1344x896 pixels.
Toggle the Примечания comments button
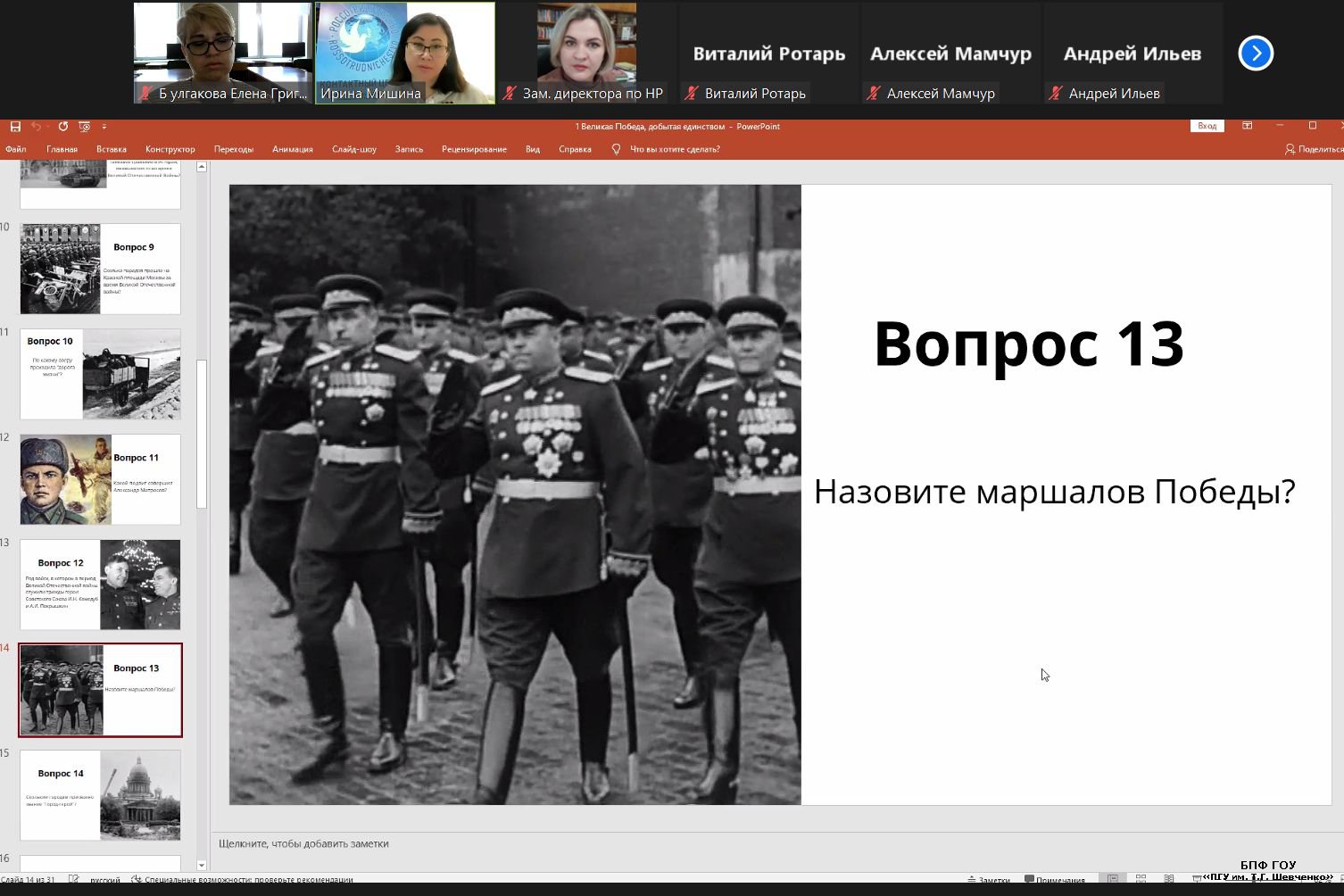tap(1055, 880)
